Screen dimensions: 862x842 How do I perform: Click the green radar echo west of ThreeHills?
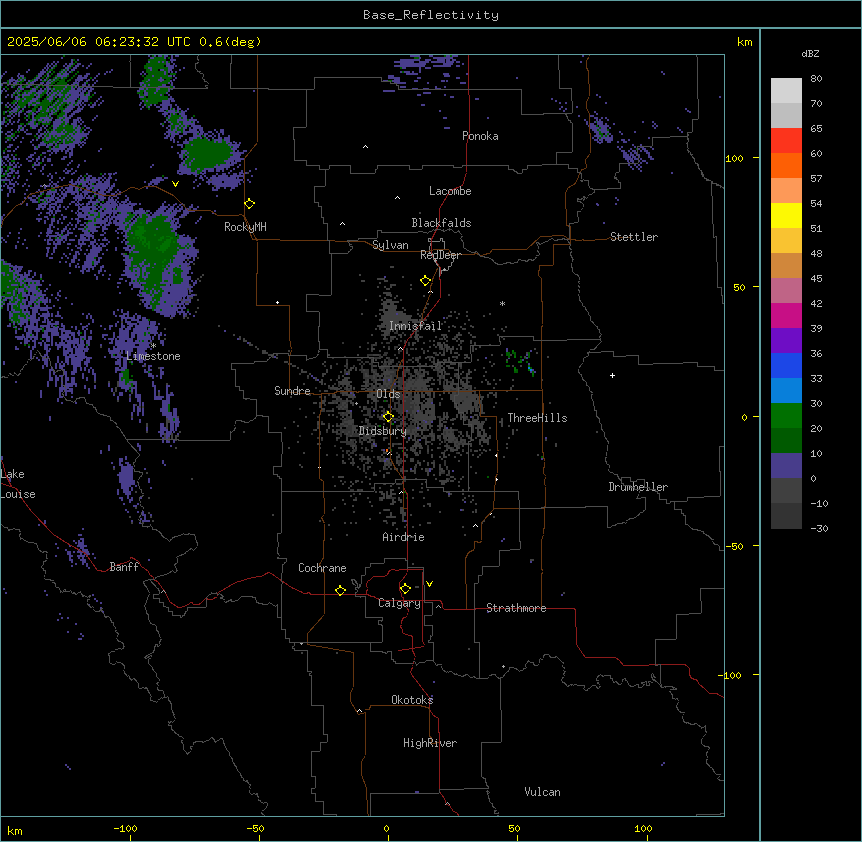520,362
